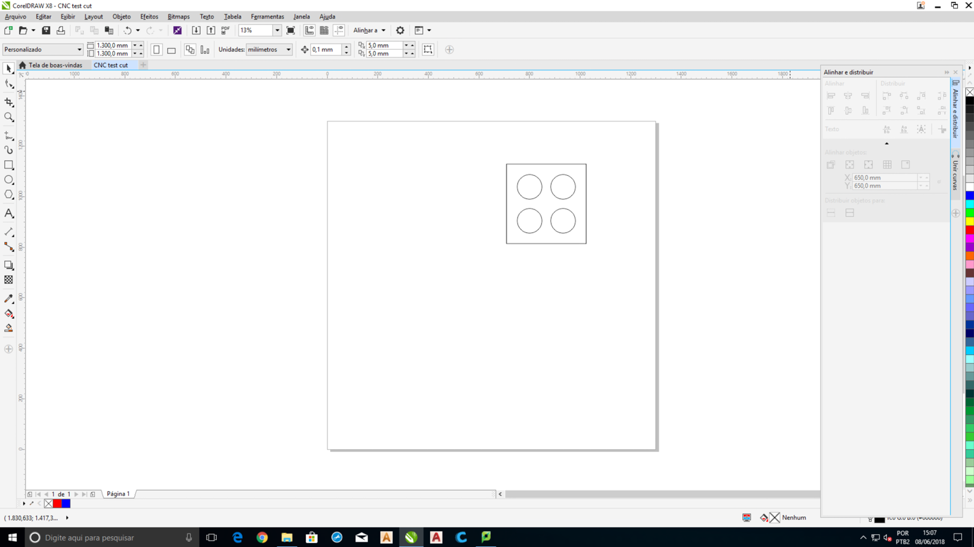Screen dimensions: 974x547
Task: Pick the red swatch in document palette
Action: 57,504
